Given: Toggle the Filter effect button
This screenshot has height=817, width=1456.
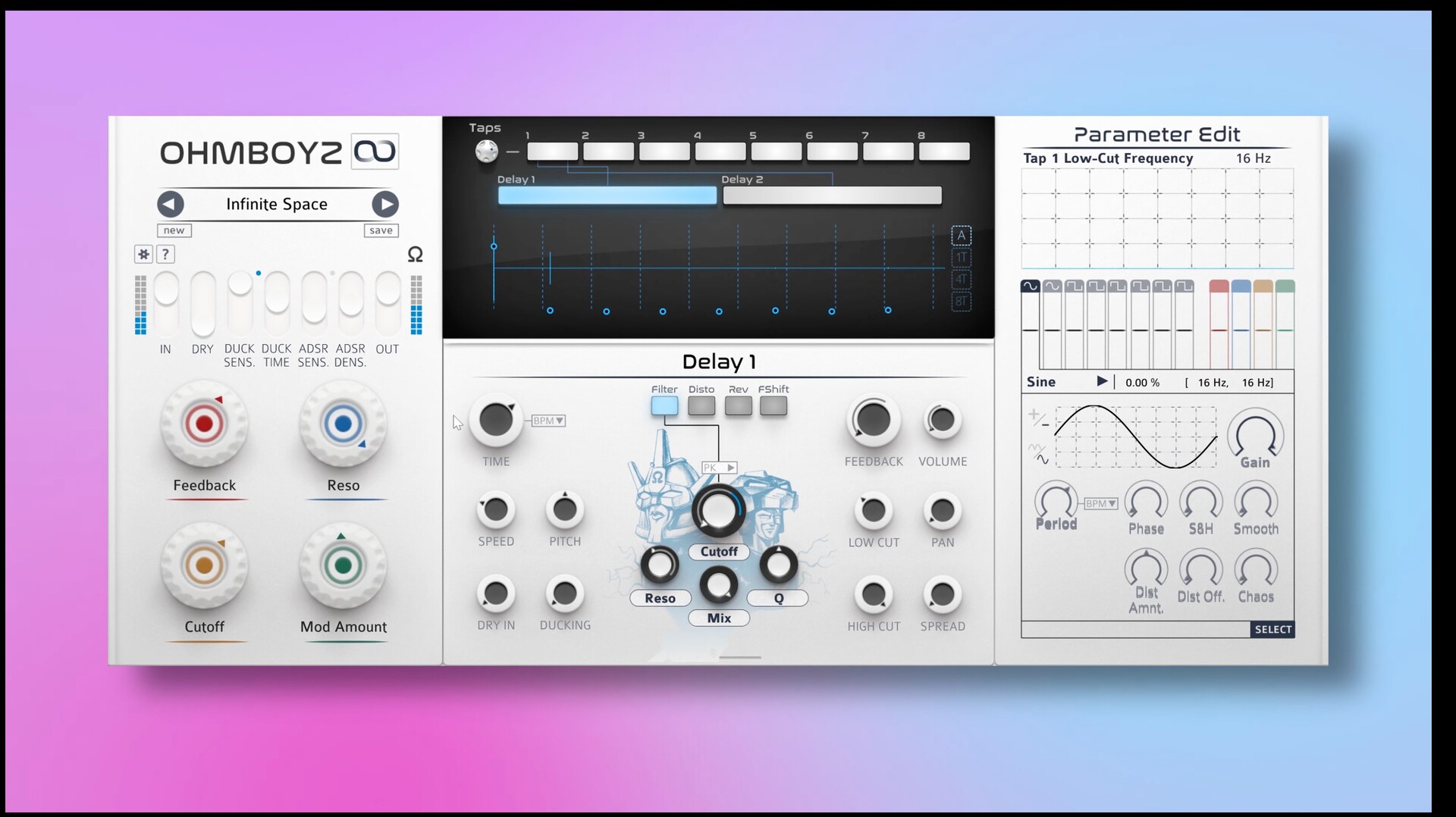Looking at the screenshot, I should click(664, 406).
